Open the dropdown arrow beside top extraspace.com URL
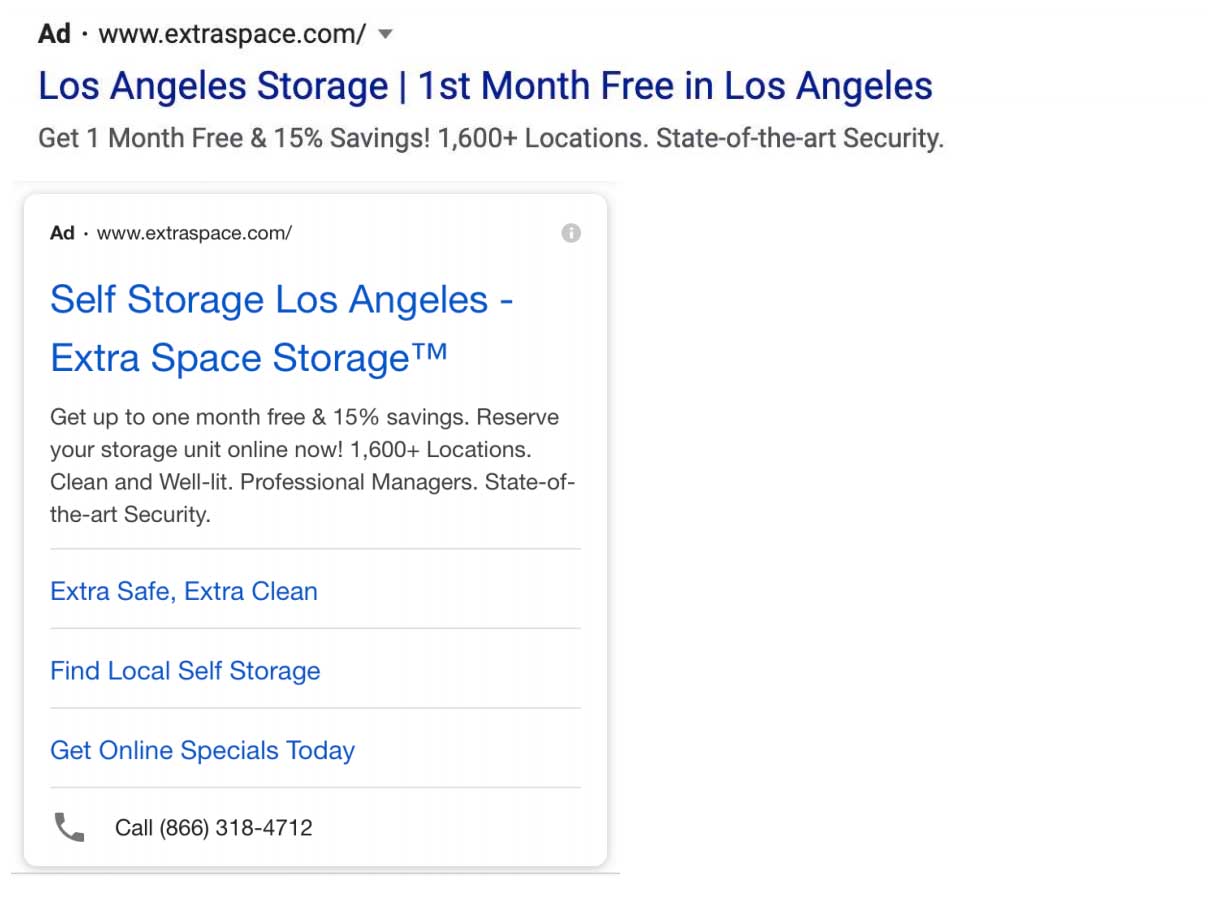 [x=385, y=35]
